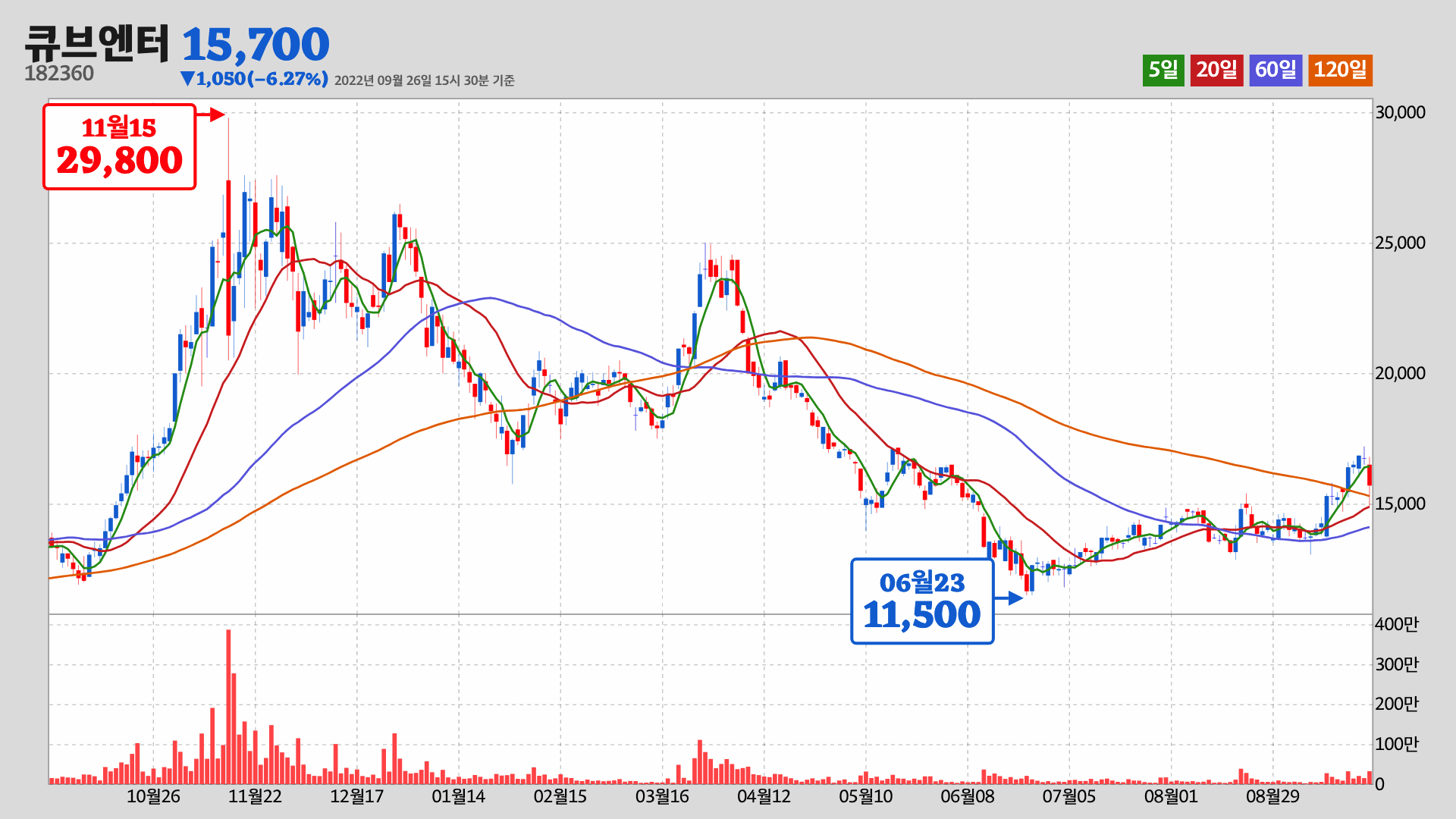
Task: Click the 02월15 date axis label
Action: point(560,797)
